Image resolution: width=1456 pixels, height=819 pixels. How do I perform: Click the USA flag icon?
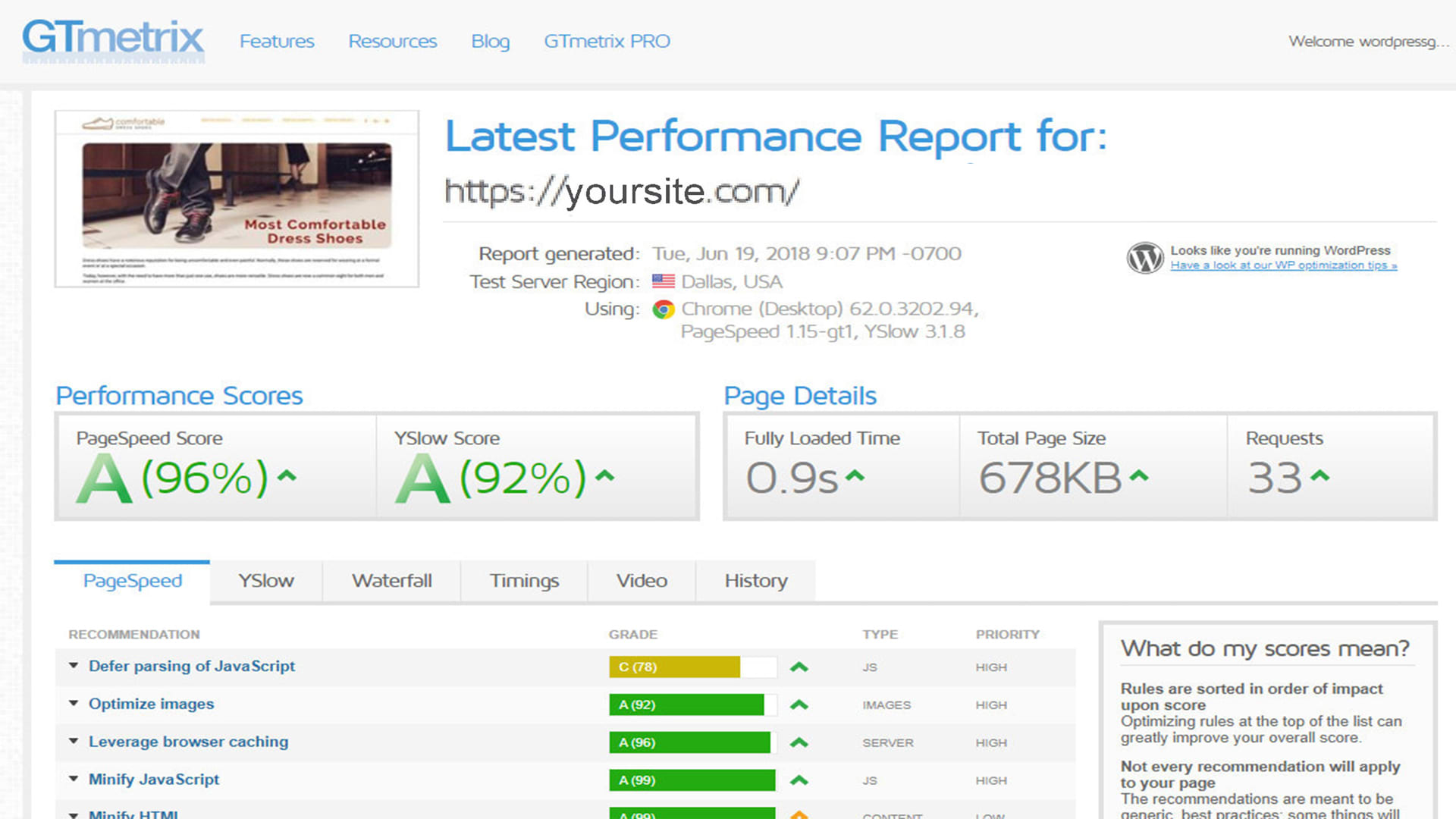[x=664, y=281]
